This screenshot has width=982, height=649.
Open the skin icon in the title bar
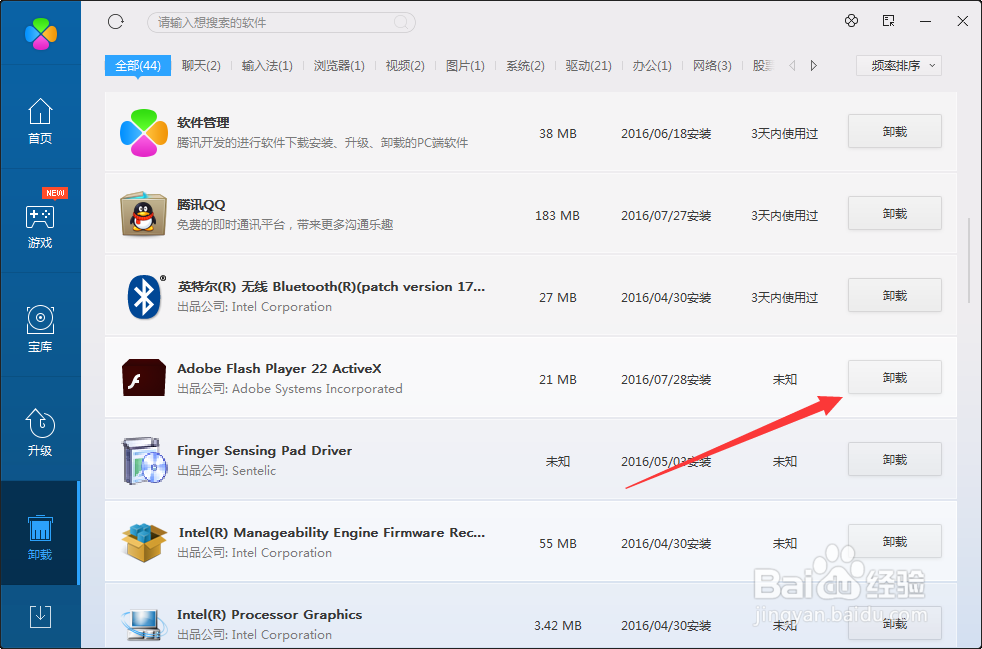tap(851, 21)
